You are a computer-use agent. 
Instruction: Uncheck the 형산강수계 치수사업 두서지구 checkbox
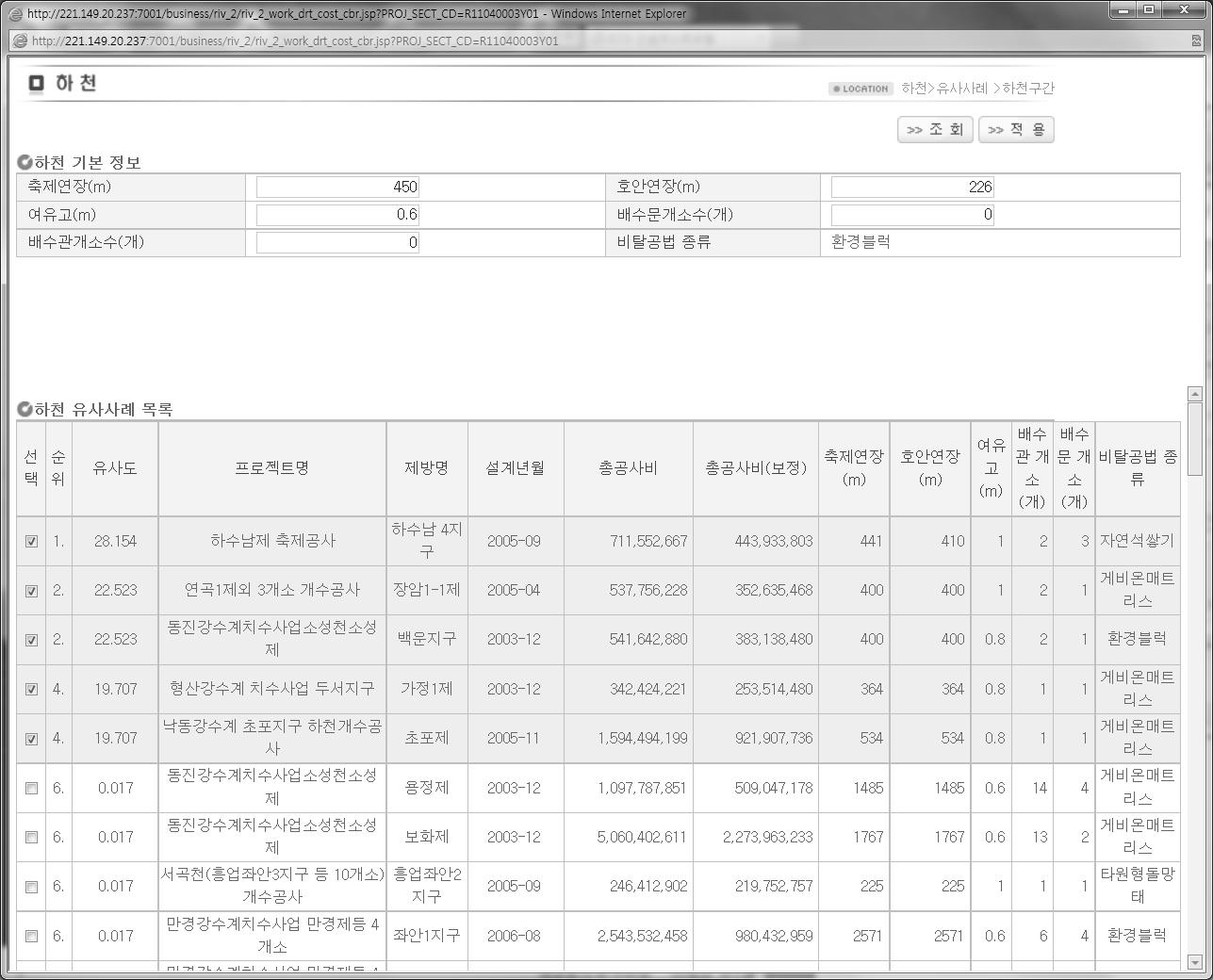coord(31,689)
